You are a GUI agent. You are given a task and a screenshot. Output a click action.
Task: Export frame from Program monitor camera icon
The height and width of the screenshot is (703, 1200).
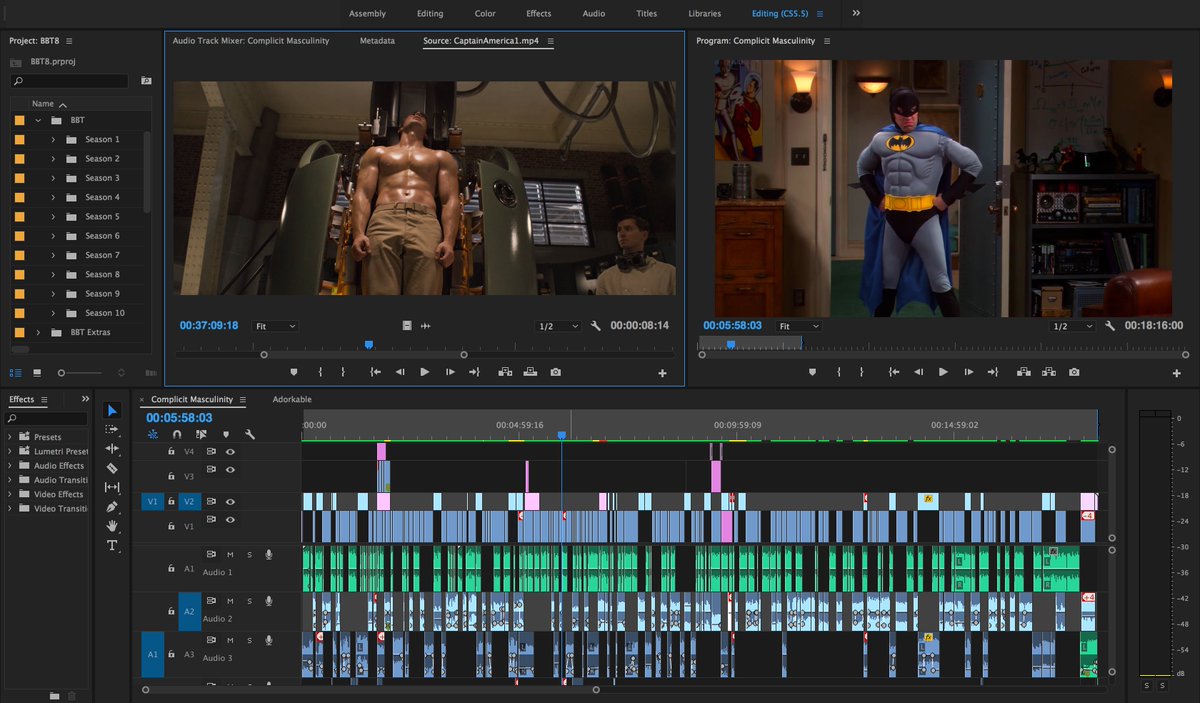pyautogui.click(x=1074, y=372)
